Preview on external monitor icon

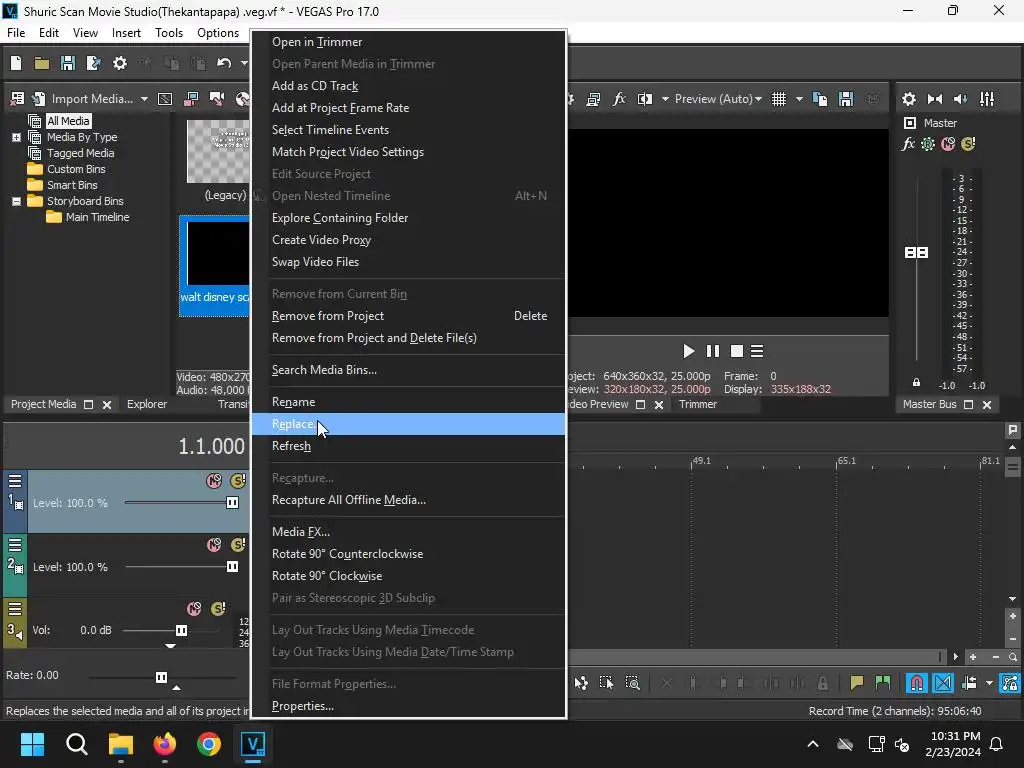[594, 99]
